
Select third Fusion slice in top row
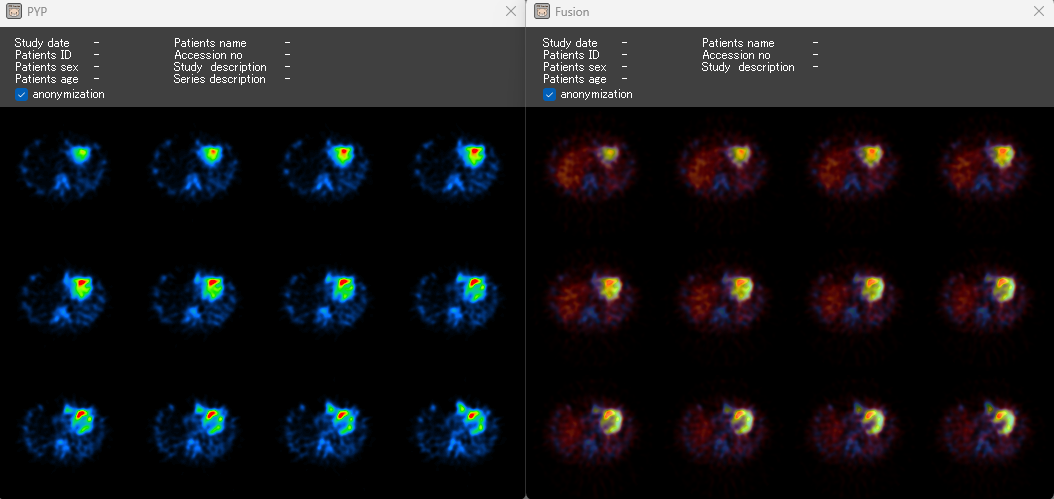pyautogui.click(x=852, y=168)
